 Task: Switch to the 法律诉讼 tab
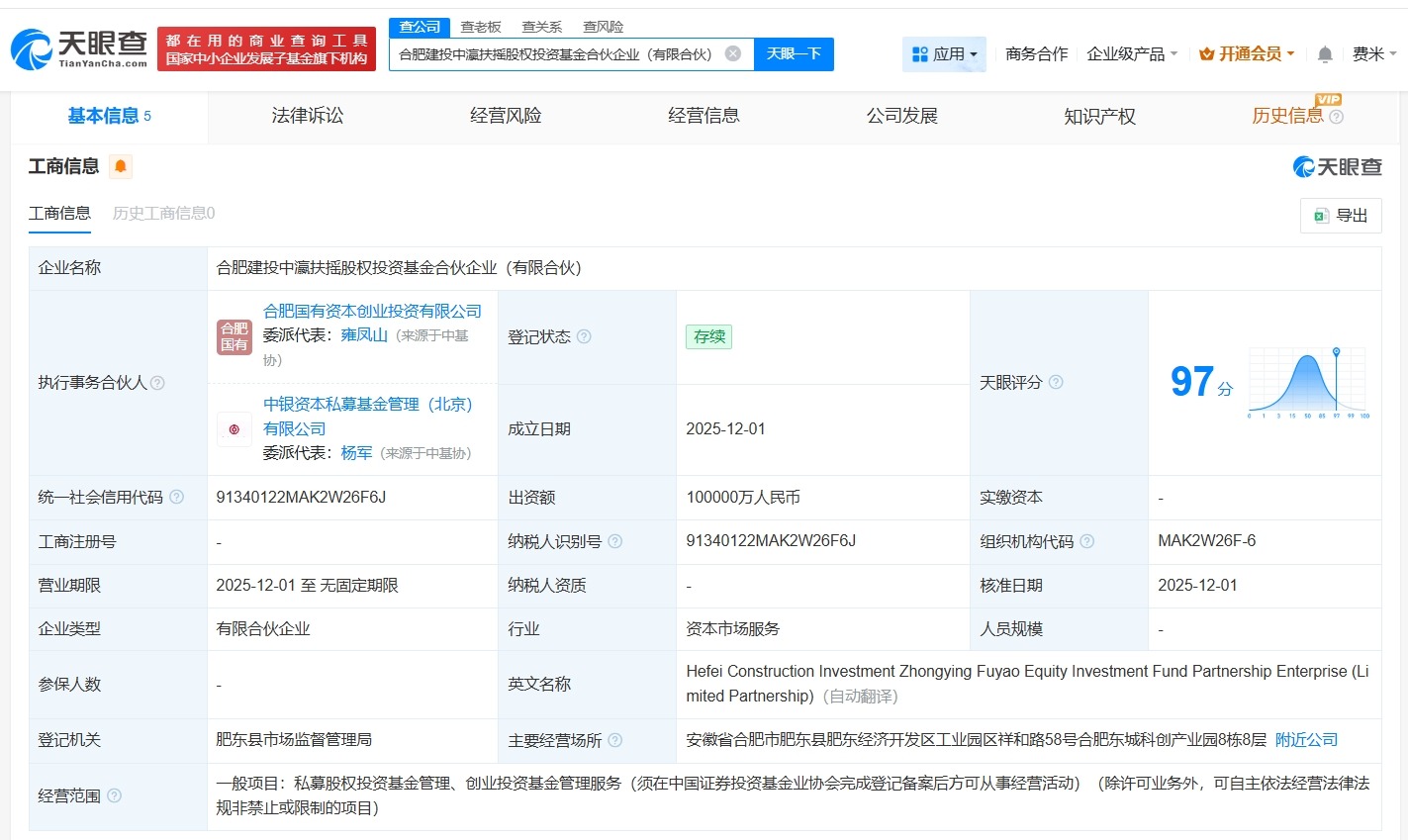[x=307, y=116]
